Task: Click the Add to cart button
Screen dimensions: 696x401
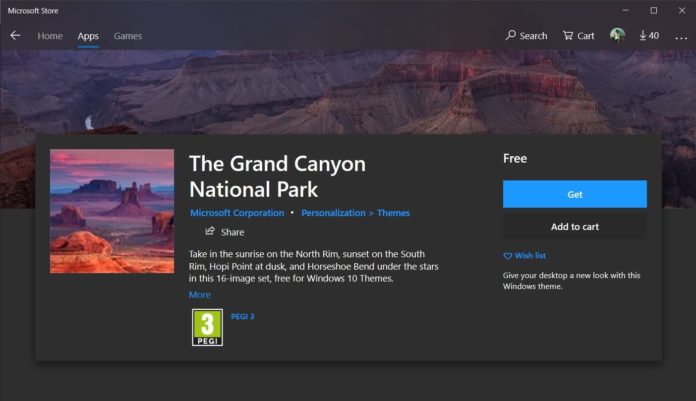Action: (x=574, y=226)
